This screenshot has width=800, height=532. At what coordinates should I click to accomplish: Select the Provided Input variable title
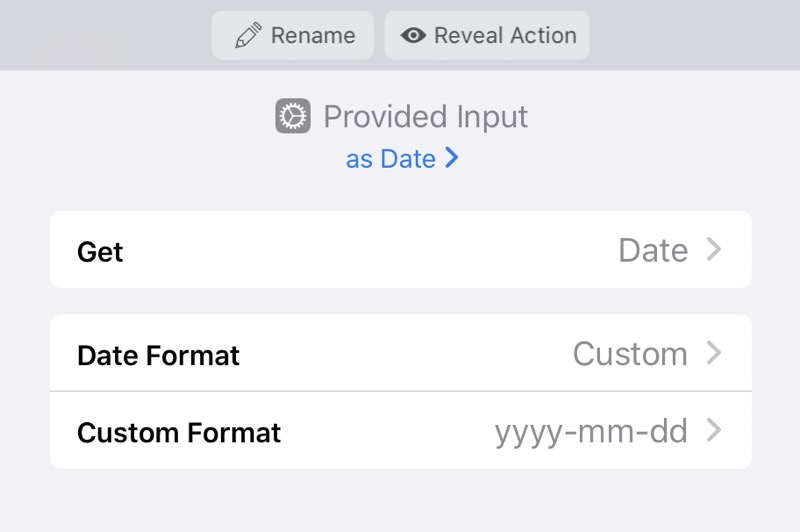pyautogui.click(x=425, y=117)
